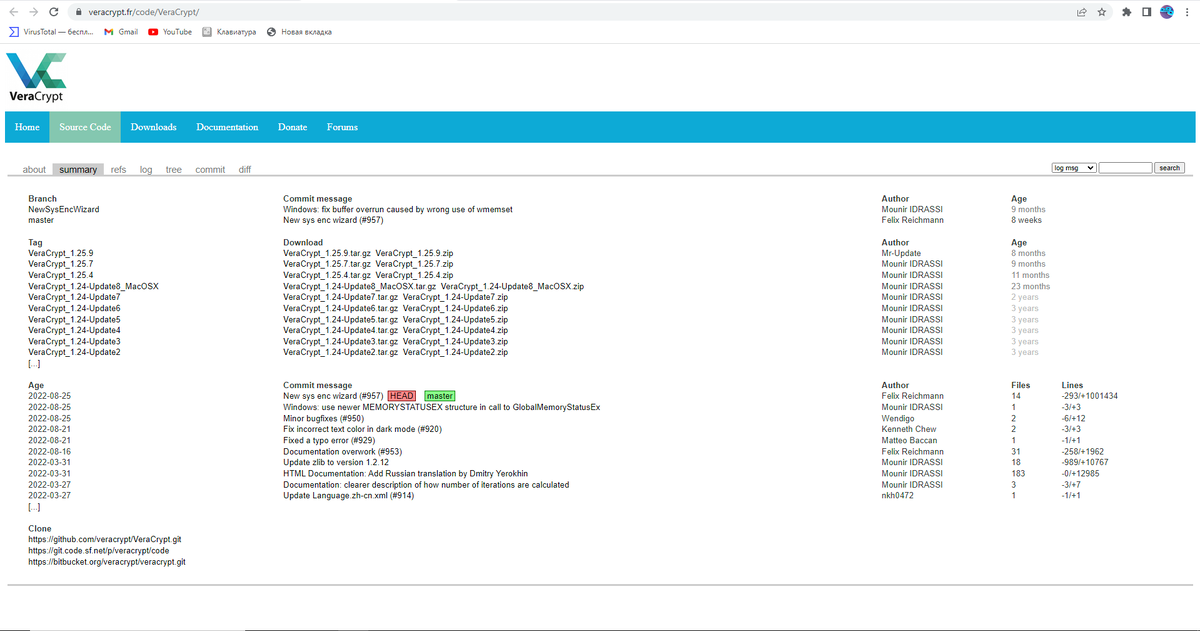This screenshot has height=631, width=1200.
Task: Open the Chrome three-dot menu
Action: coord(1186,12)
